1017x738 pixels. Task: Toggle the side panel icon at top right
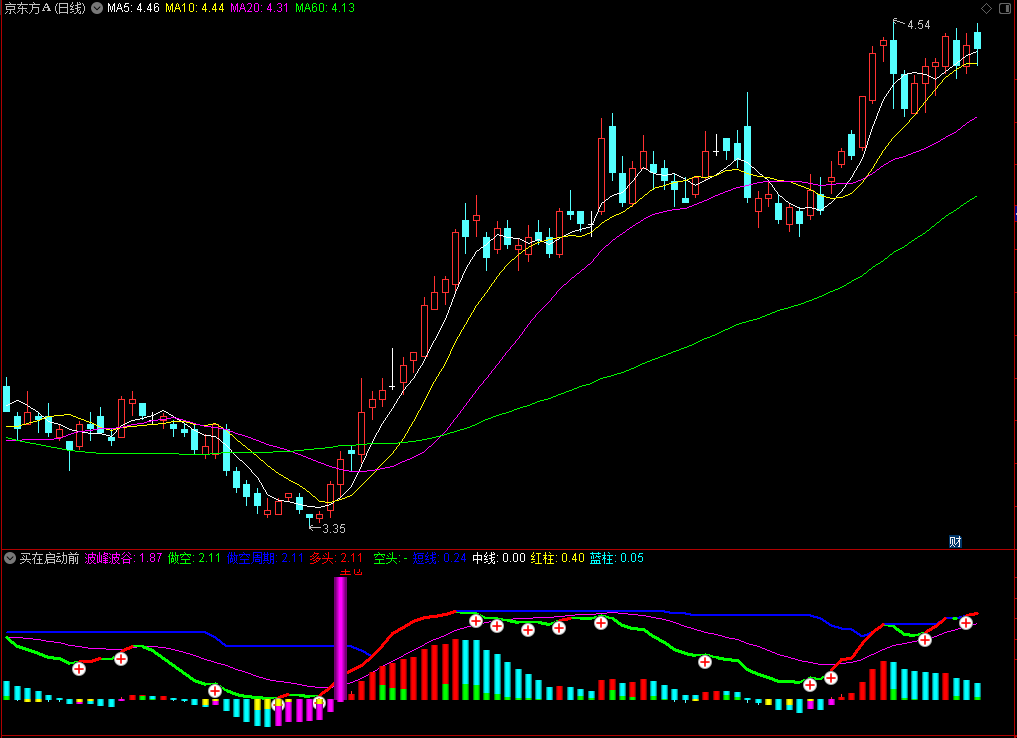1005,8
